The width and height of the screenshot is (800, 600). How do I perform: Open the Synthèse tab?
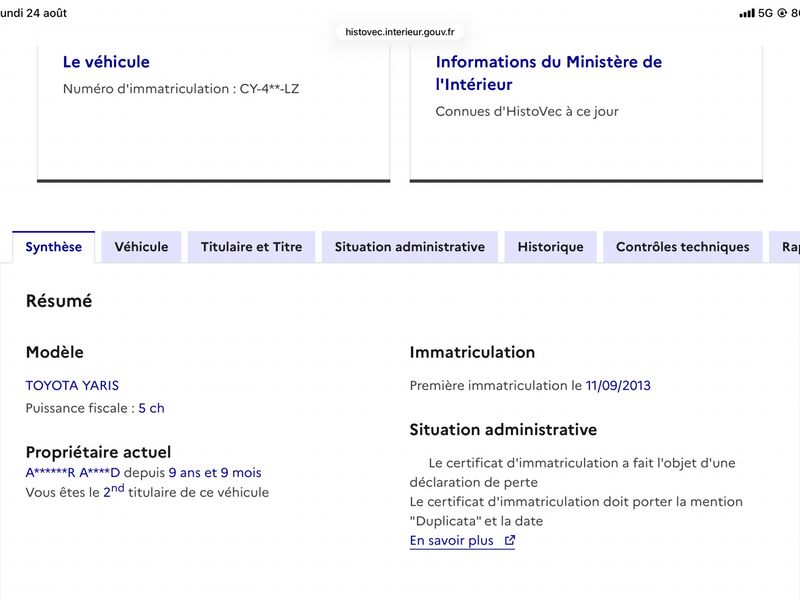(54, 247)
